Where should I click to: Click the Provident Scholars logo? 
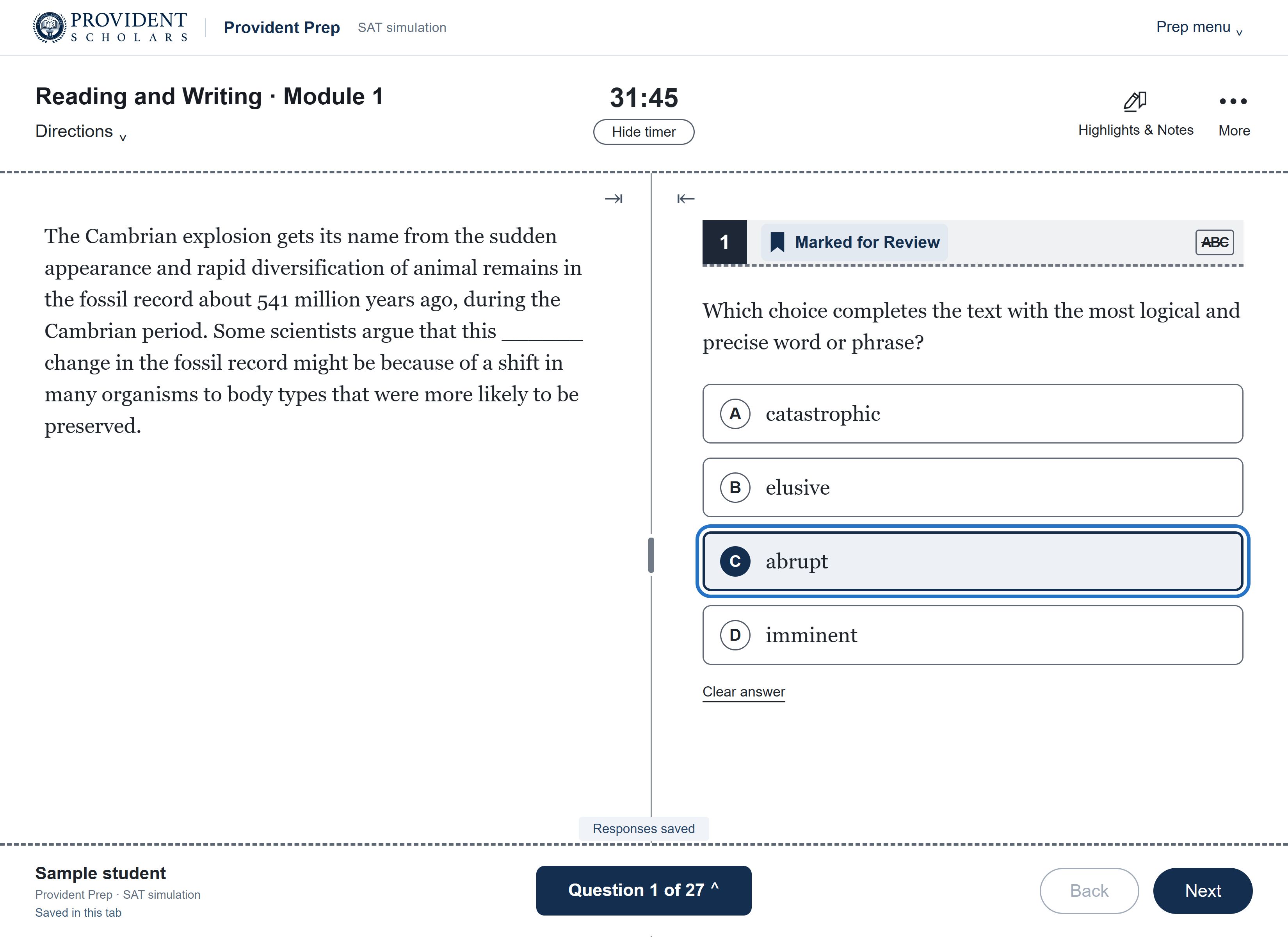click(111, 27)
